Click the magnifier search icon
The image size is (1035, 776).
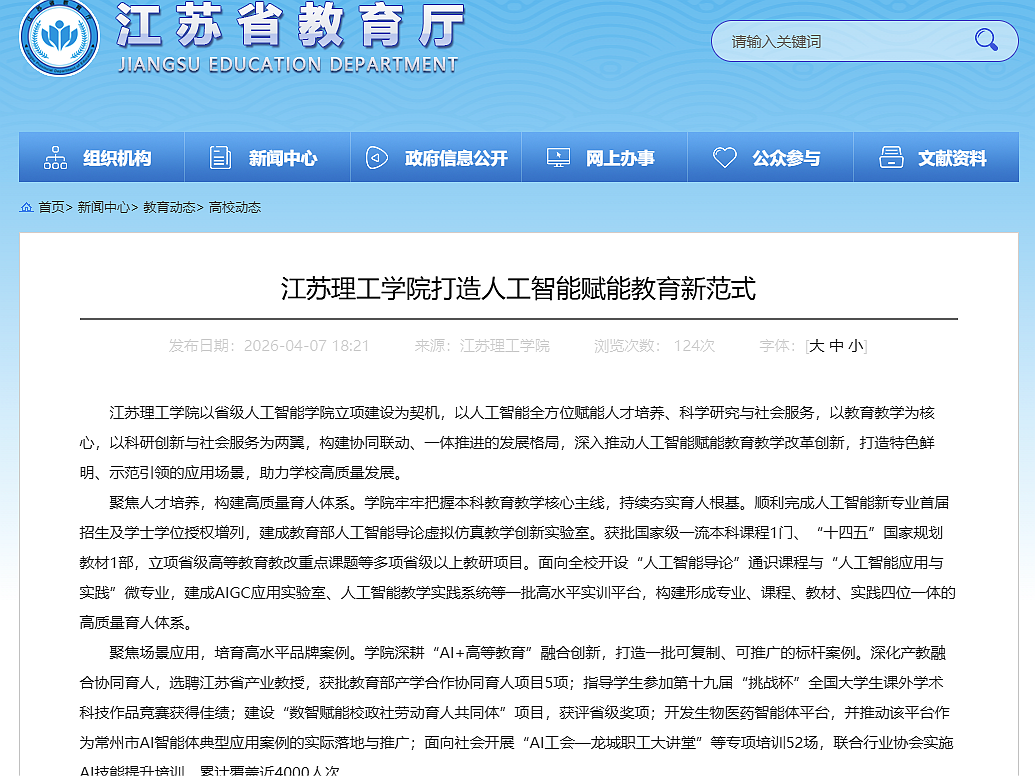[986, 41]
